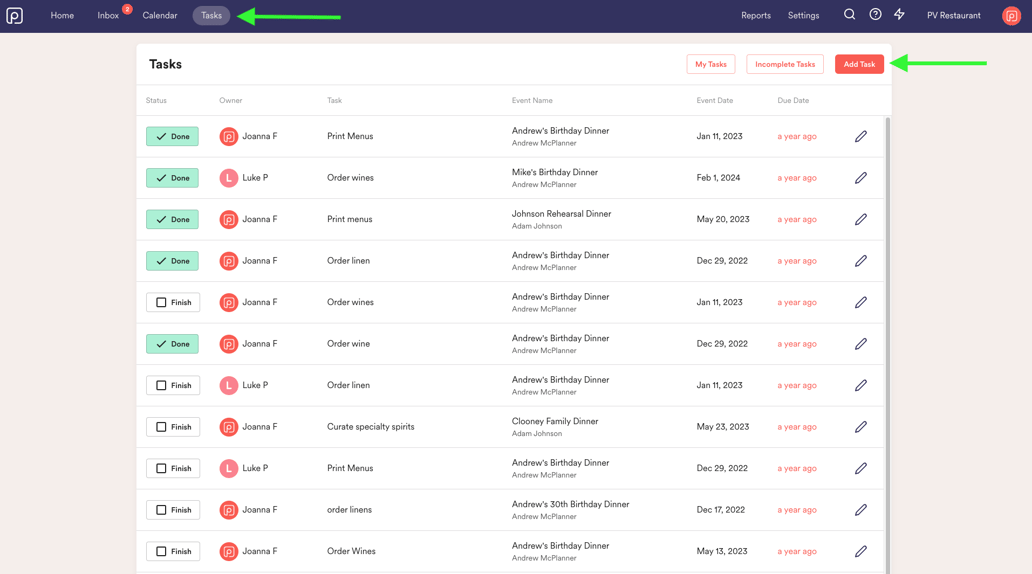Screen dimensions: 1032x574
Task: Toggle Done for Joanna F's Order linen, Dec 29, 2022
Action: pos(172,261)
